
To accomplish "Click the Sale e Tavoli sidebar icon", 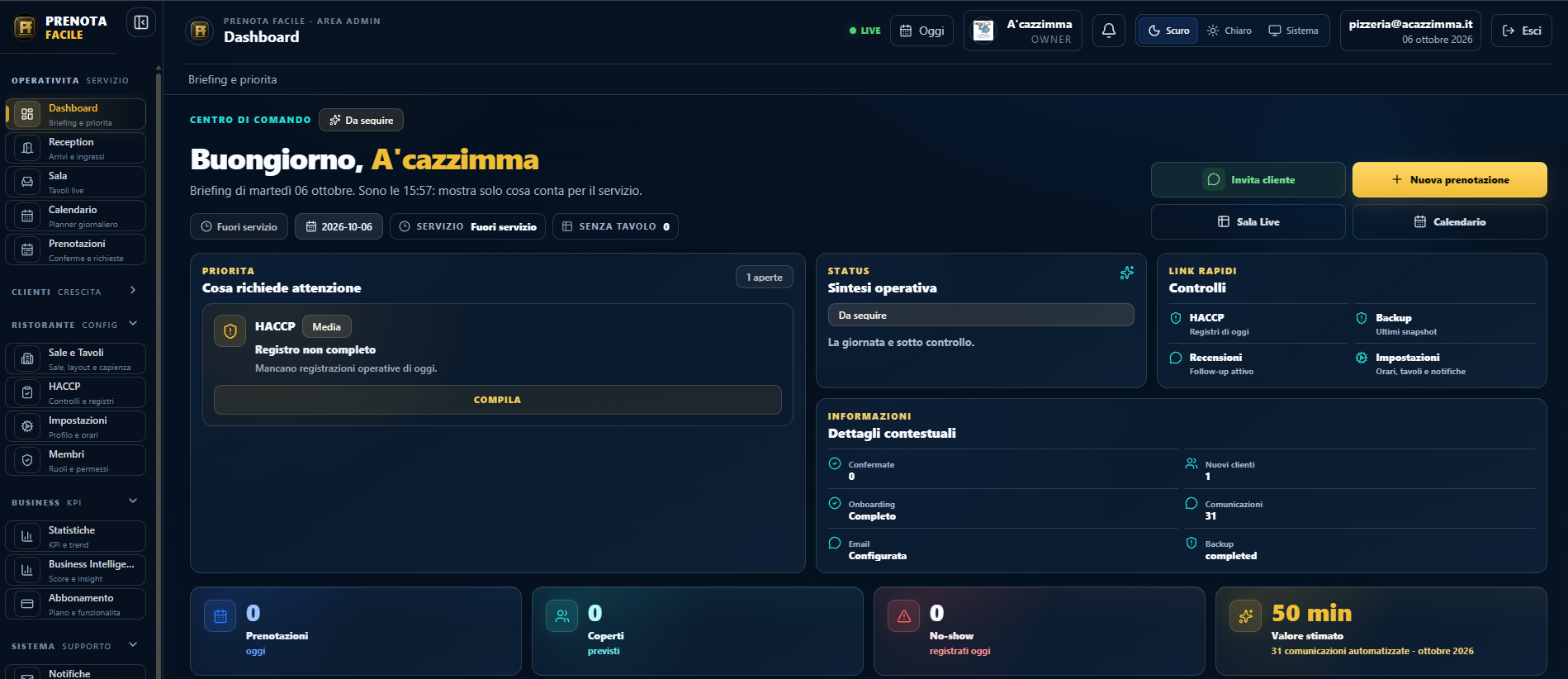I will [x=27, y=358].
